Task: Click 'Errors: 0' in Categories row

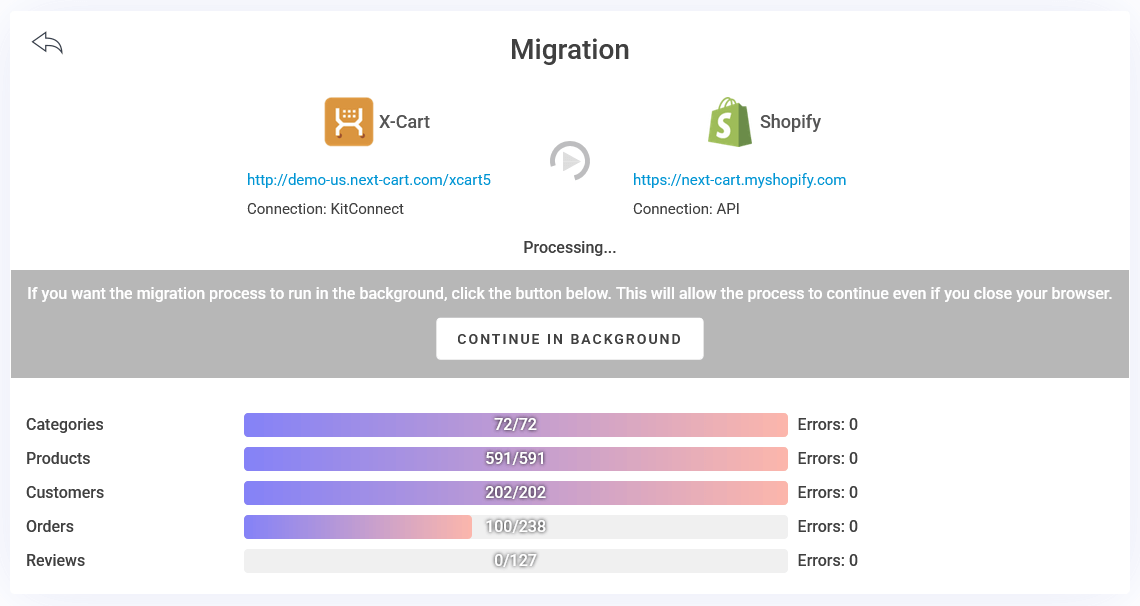Action: click(x=827, y=424)
